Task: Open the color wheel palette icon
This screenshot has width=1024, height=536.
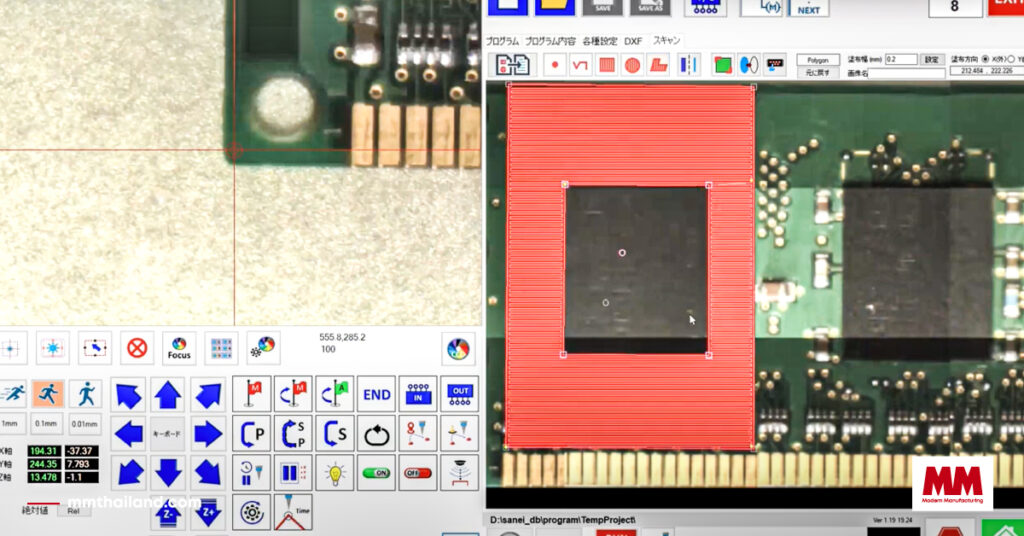Action: [458, 348]
